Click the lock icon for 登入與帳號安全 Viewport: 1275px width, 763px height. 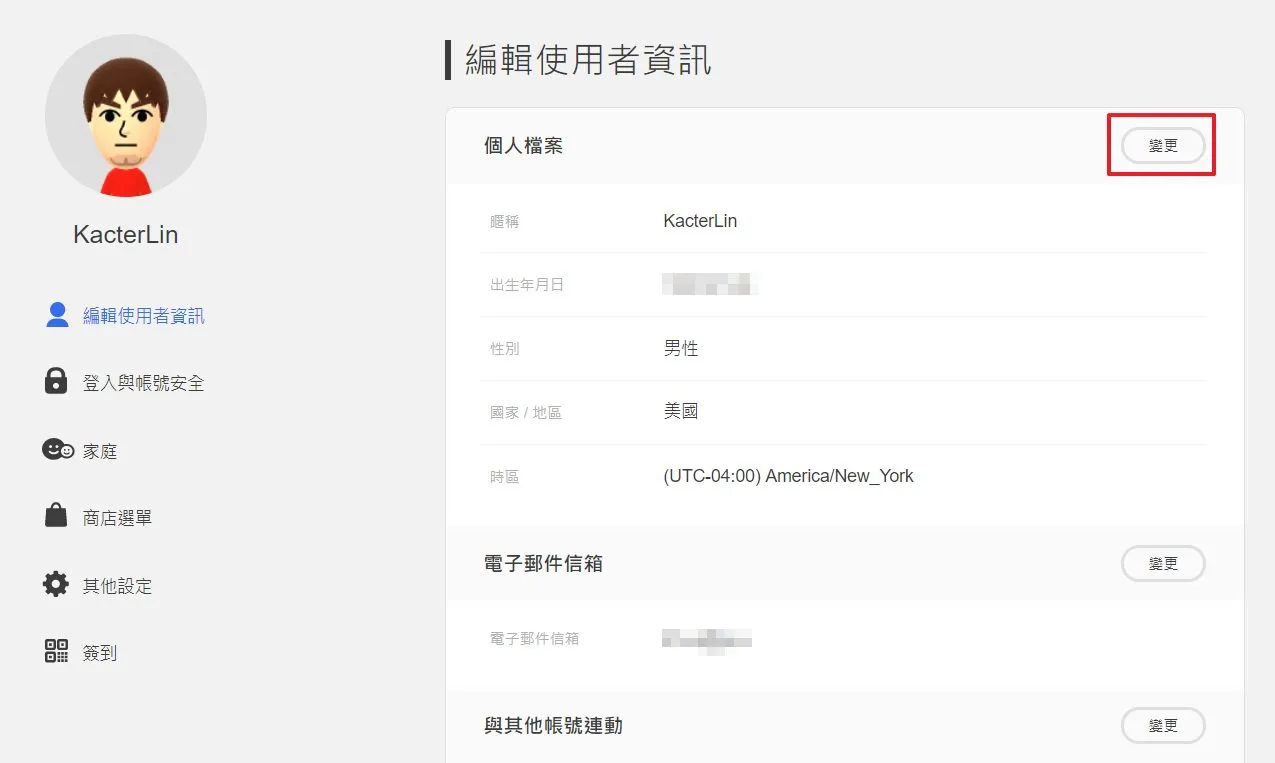click(x=56, y=381)
